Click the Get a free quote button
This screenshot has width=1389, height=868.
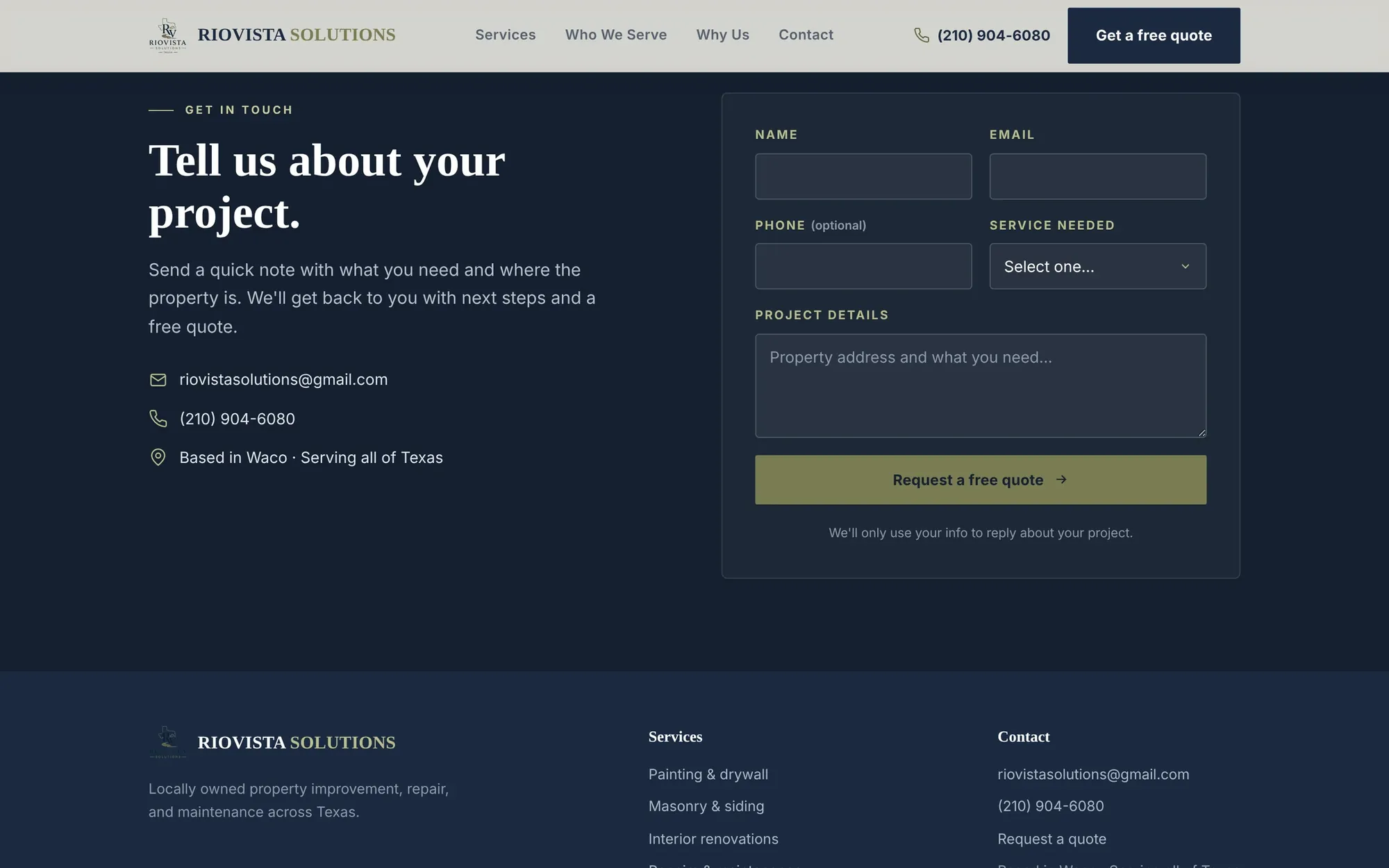[1154, 35]
